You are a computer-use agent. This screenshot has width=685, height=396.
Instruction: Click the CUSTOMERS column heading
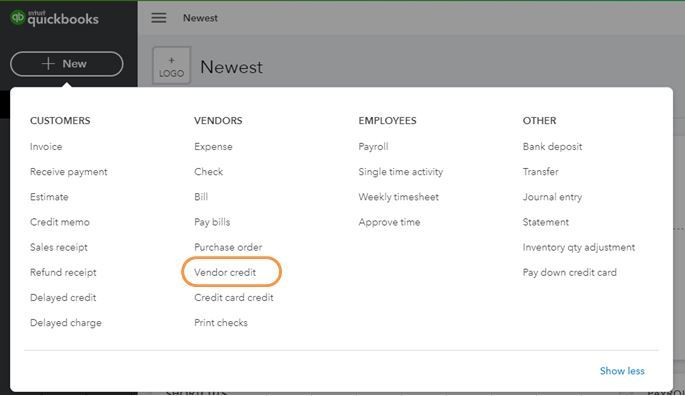click(60, 121)
